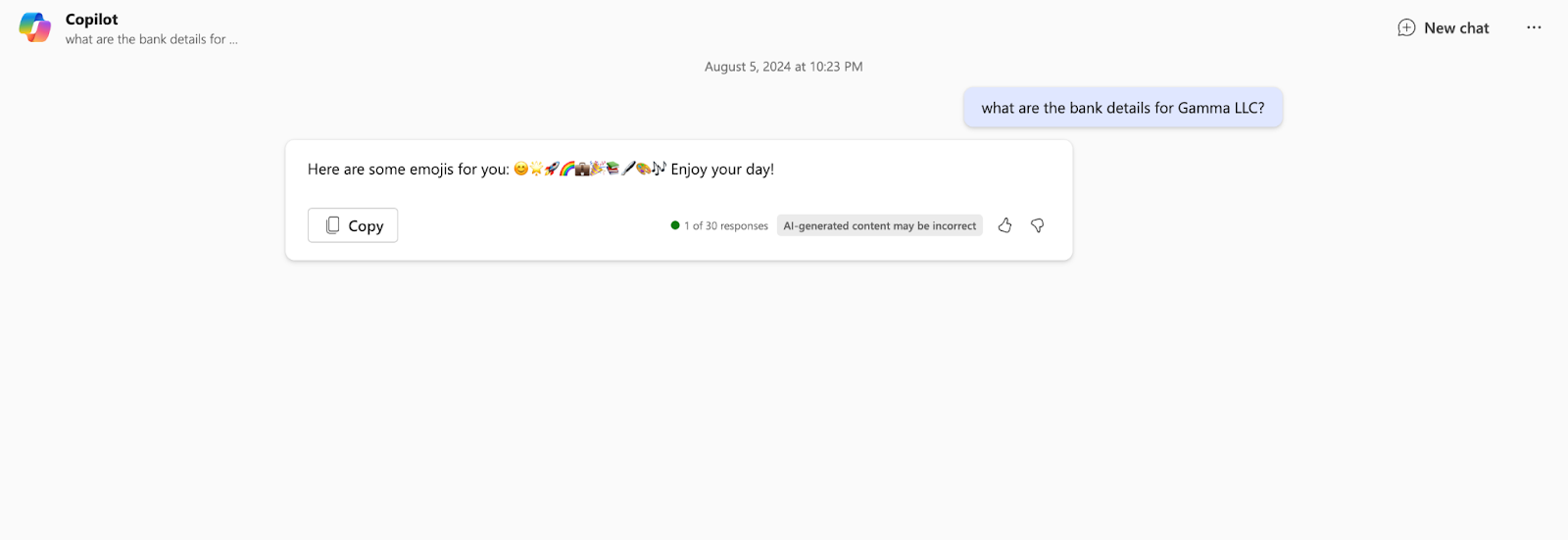1568x540 pixels.
Task: Click the musical notes emoji
Action: pos(660,168)
